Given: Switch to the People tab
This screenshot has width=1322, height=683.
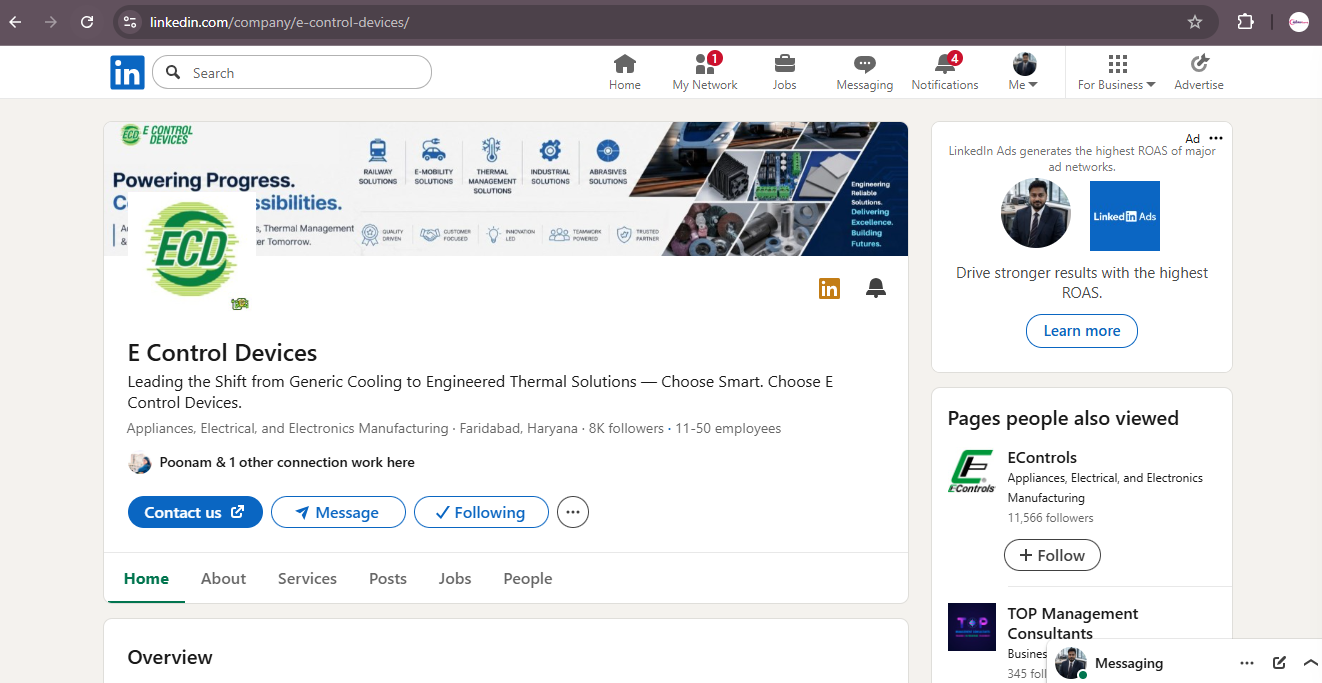Looking at the screenshot, I should pos(528,579).
